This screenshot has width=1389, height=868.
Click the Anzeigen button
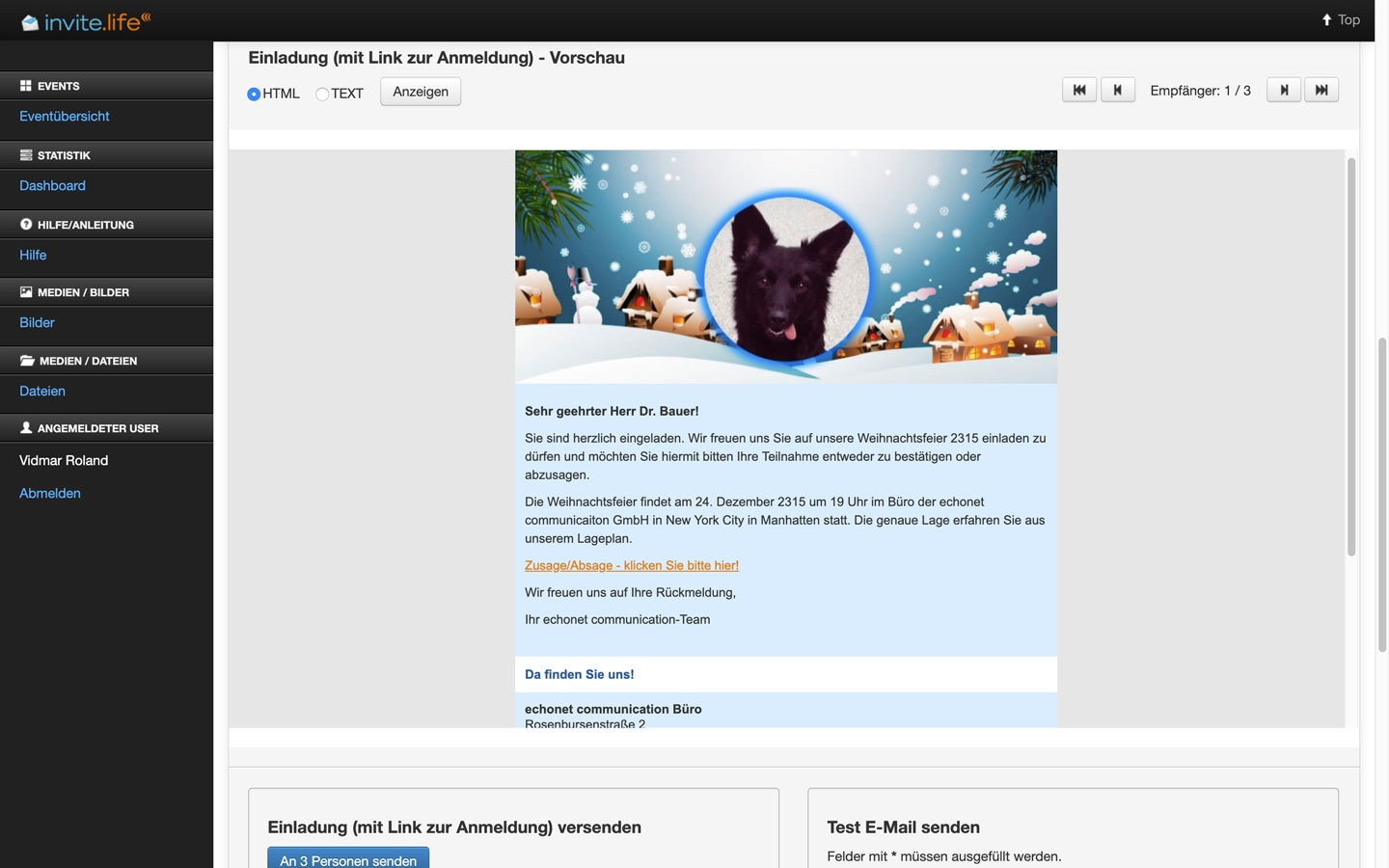pos(421,92)
